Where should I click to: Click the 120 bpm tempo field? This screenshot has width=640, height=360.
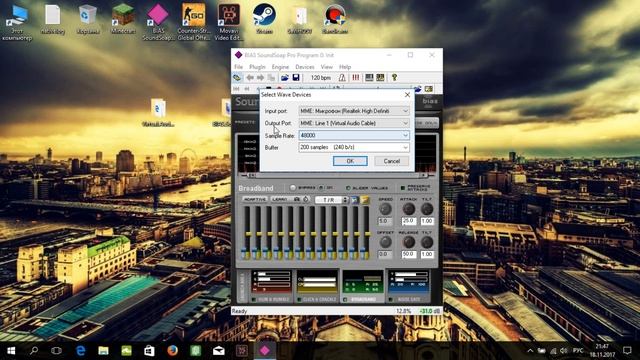[321, 78]
